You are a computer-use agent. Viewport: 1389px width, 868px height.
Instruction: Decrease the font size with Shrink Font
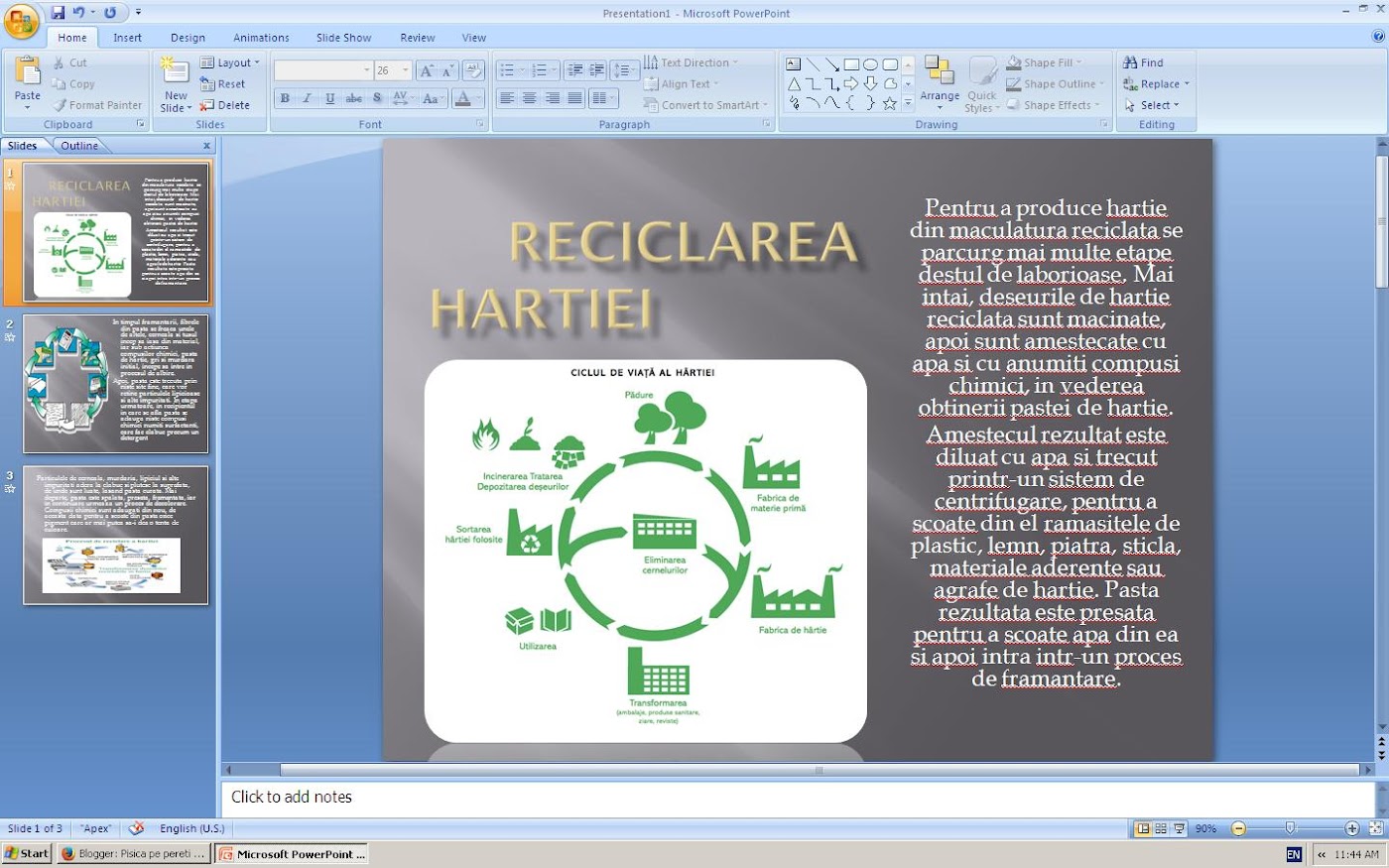tap(447, 70)
